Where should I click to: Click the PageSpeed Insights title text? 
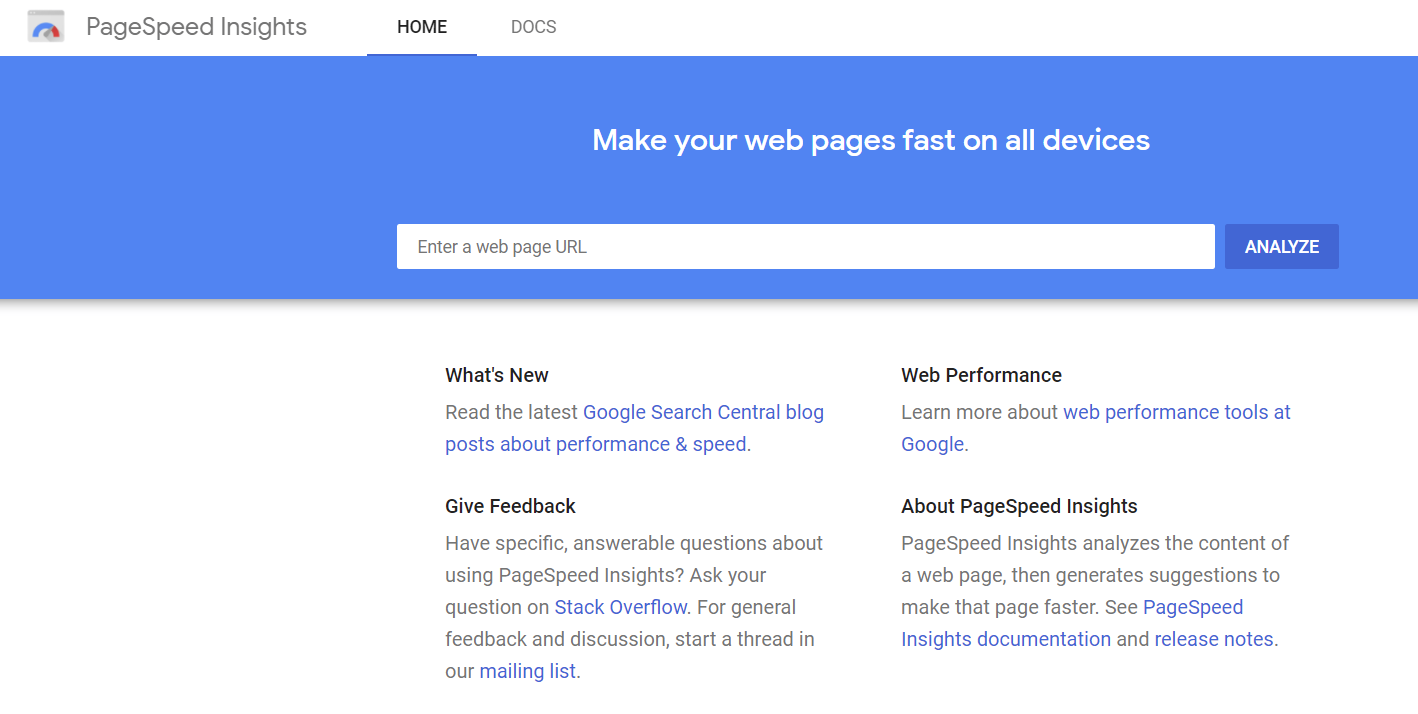pos(196,27)
